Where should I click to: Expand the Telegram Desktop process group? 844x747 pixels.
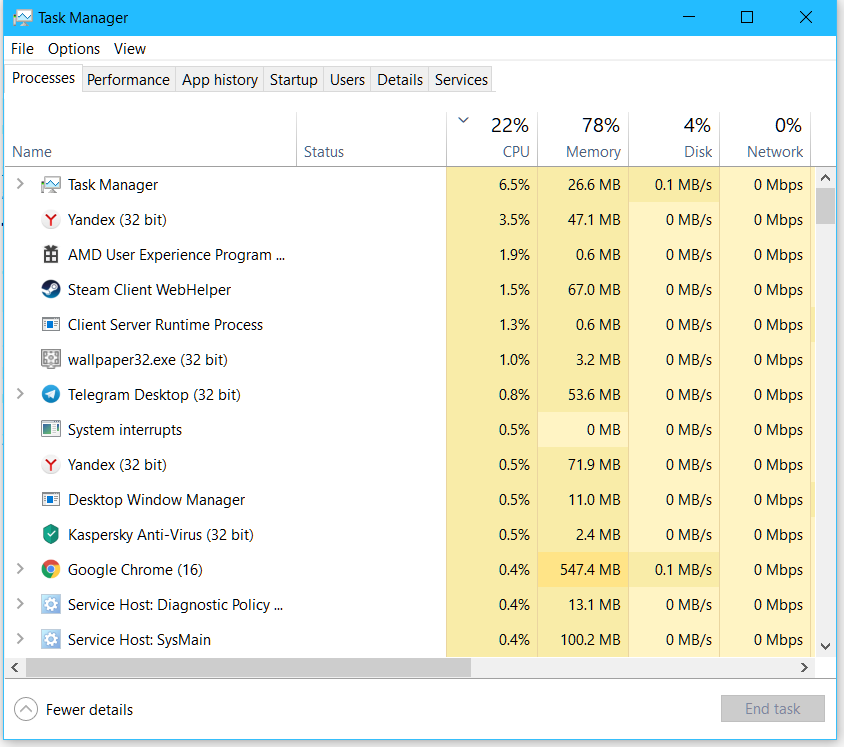click(x=20, y=394)
